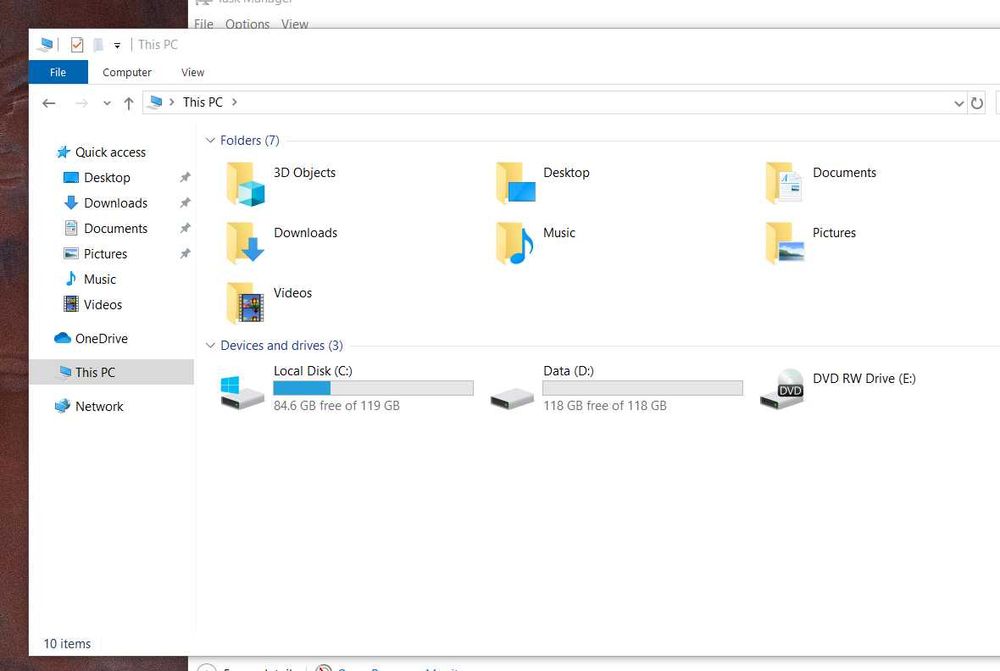This screenshot has height=671, width=1000.
Task: Open File menu in Task Manager window
Action: click(204, 24)
